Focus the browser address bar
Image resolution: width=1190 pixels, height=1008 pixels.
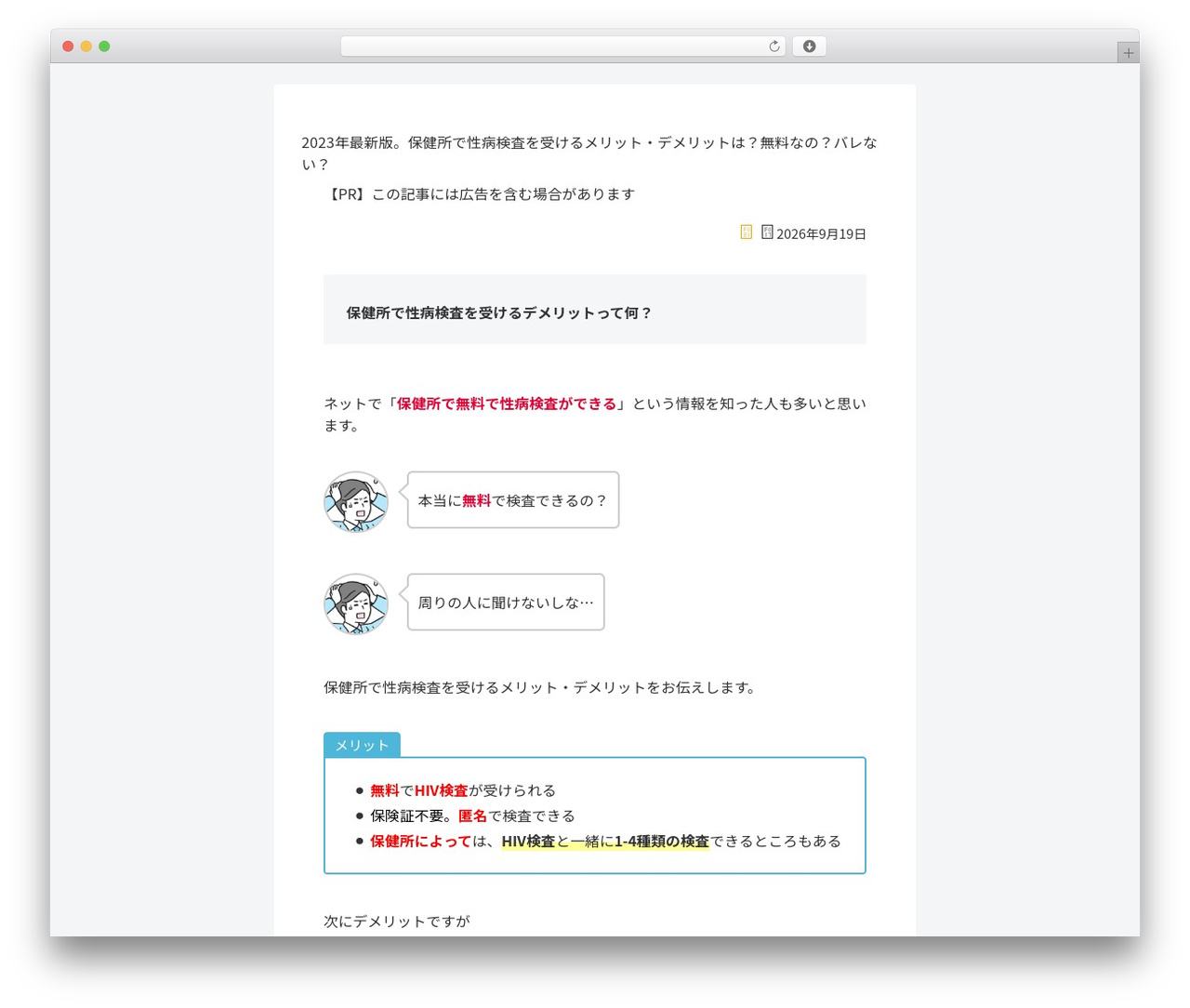[x=562, y=46]
